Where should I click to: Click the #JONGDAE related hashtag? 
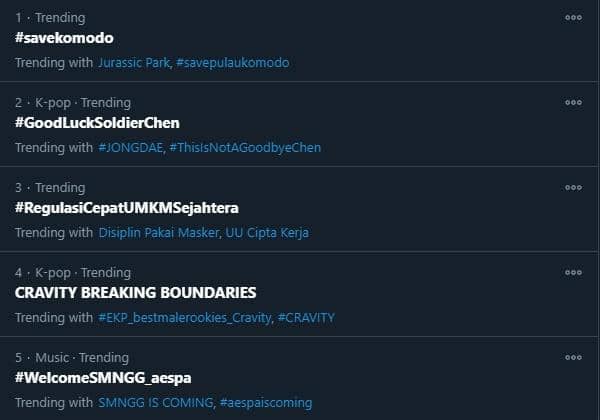pyautogui.click(x=130, y=148)
